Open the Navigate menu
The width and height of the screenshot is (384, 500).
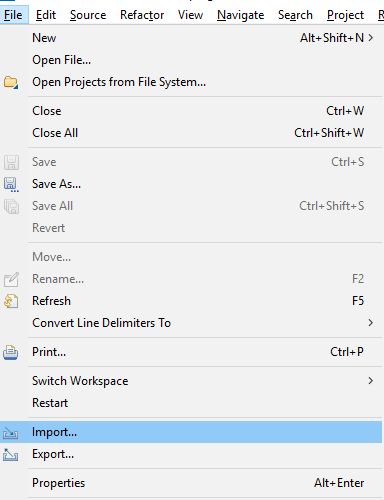point(240,15)
